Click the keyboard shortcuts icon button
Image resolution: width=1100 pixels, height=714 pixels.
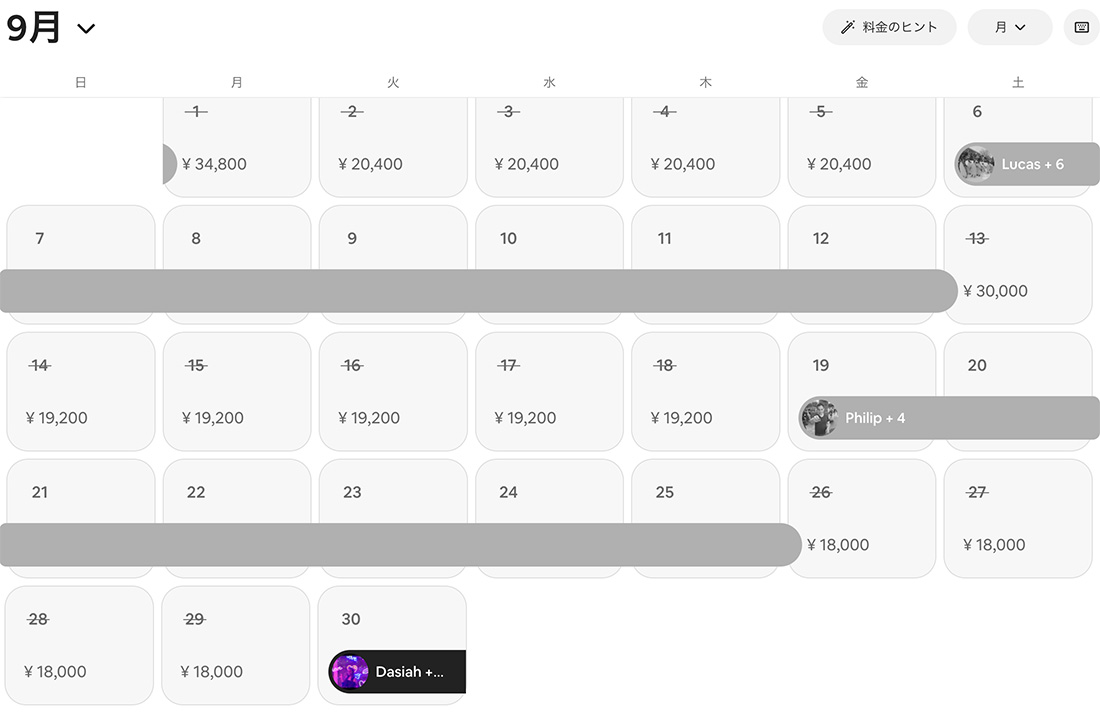[1081, 27]
